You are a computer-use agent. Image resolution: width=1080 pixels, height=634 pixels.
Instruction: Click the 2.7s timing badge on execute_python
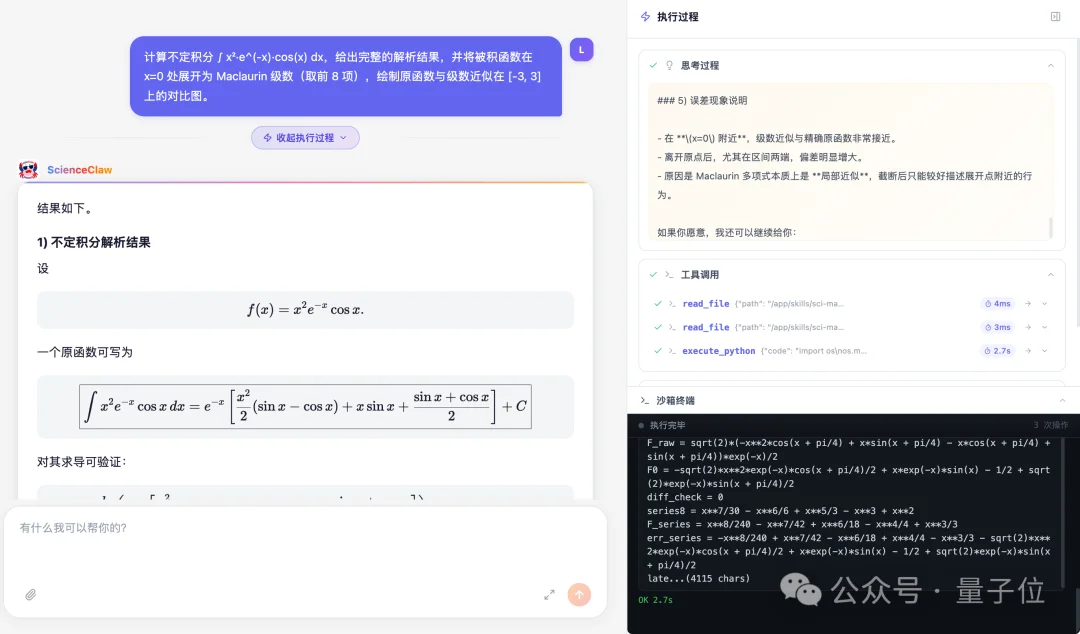[x=998, y=351]
